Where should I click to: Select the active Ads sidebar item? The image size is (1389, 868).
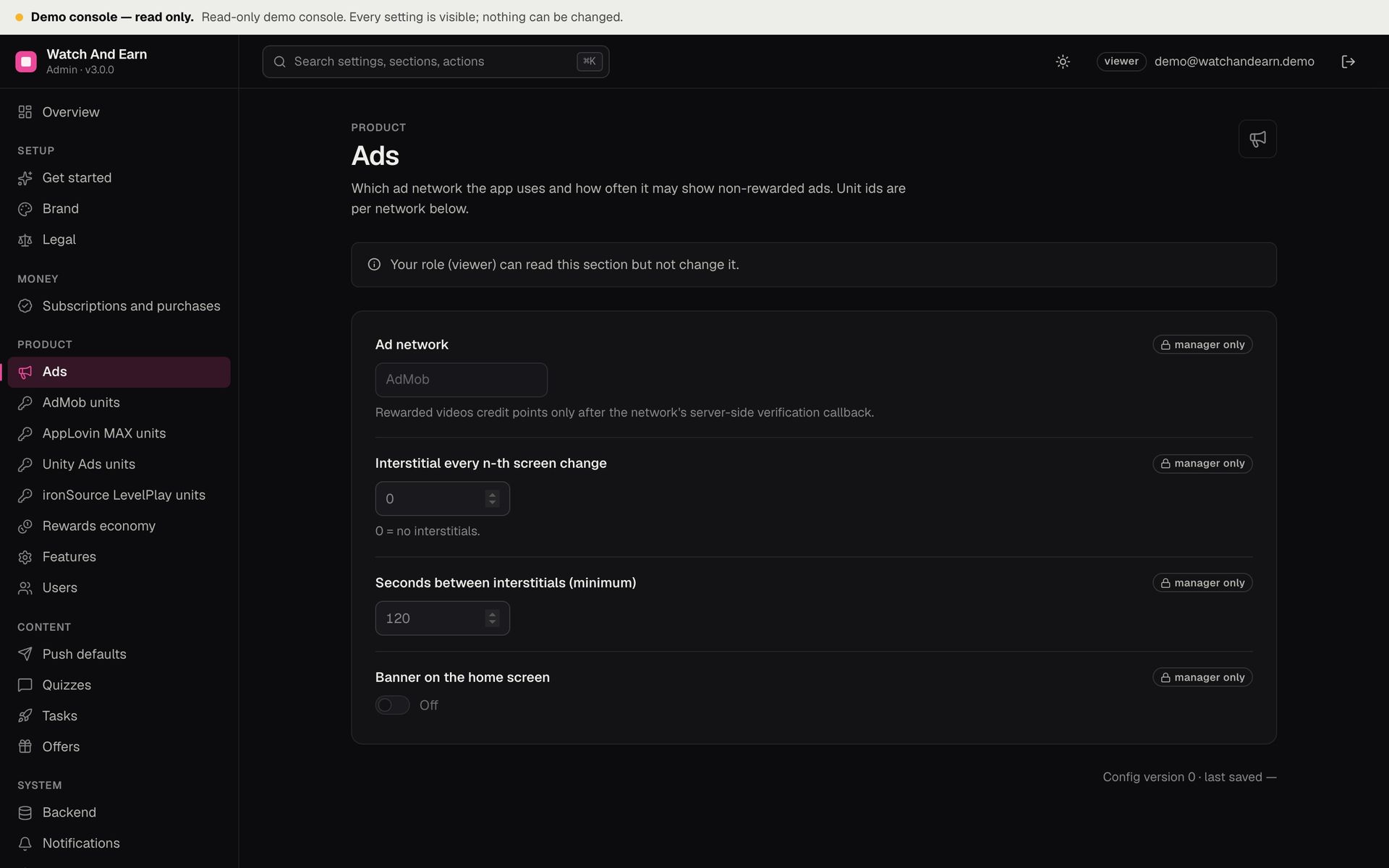pos(119,372)
